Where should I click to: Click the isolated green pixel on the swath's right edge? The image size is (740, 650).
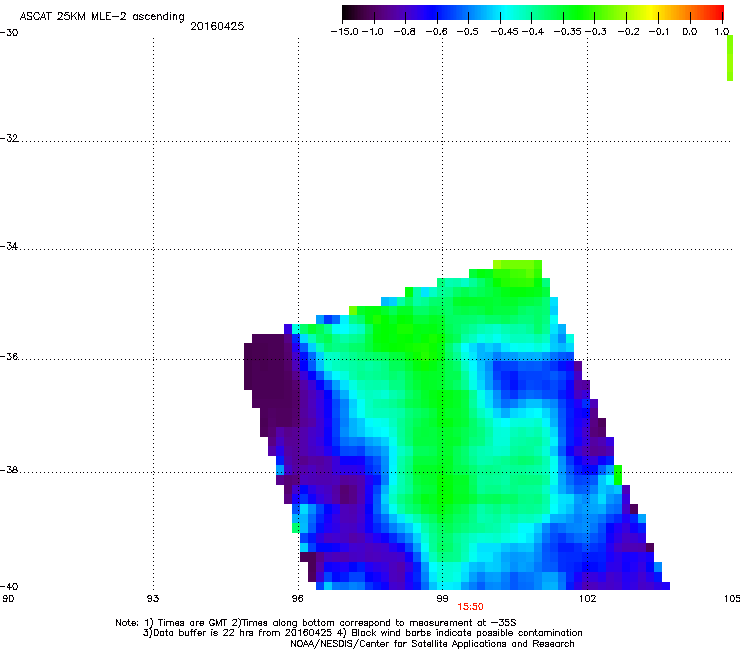pos(618,474)
